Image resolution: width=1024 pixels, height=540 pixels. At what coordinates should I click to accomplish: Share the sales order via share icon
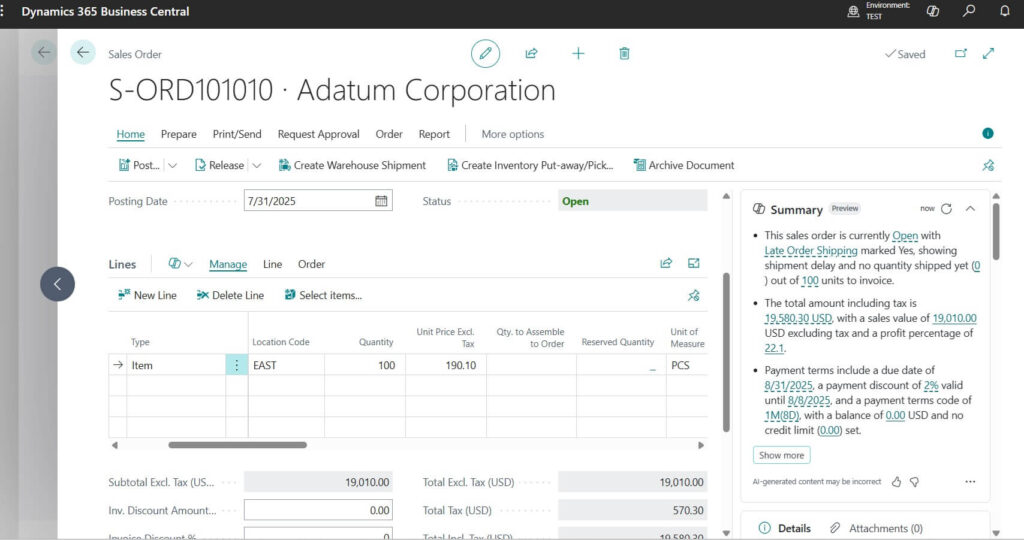(532, 54)
